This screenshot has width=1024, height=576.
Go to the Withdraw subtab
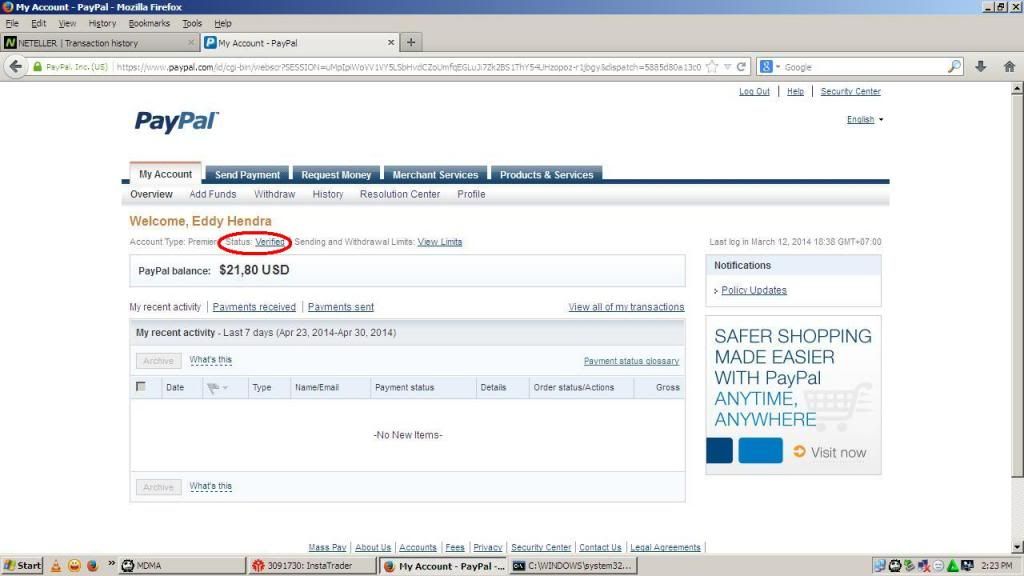tap(274, 194)
